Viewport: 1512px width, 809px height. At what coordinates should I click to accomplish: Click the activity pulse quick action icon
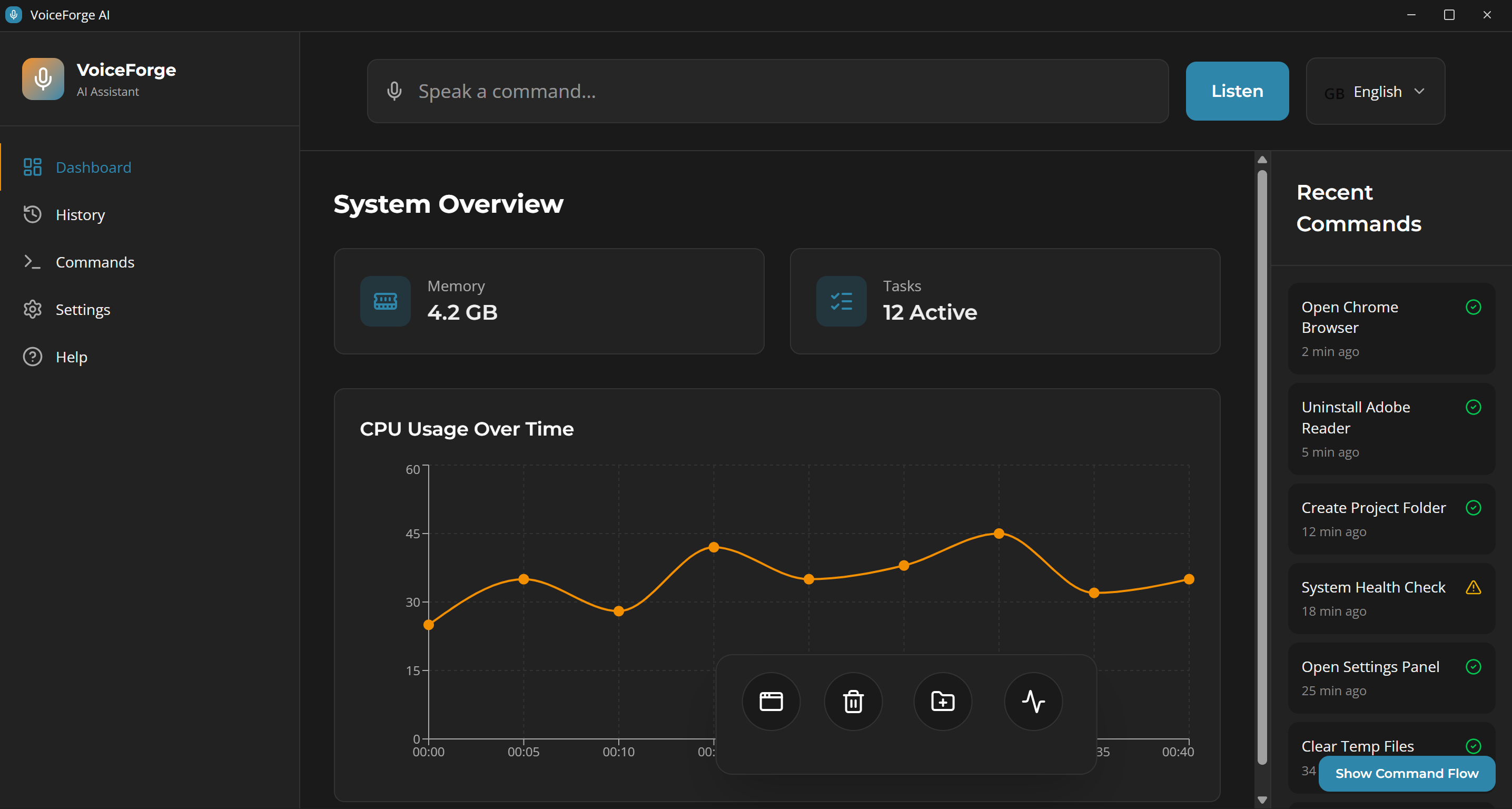tap(1033, 701)
